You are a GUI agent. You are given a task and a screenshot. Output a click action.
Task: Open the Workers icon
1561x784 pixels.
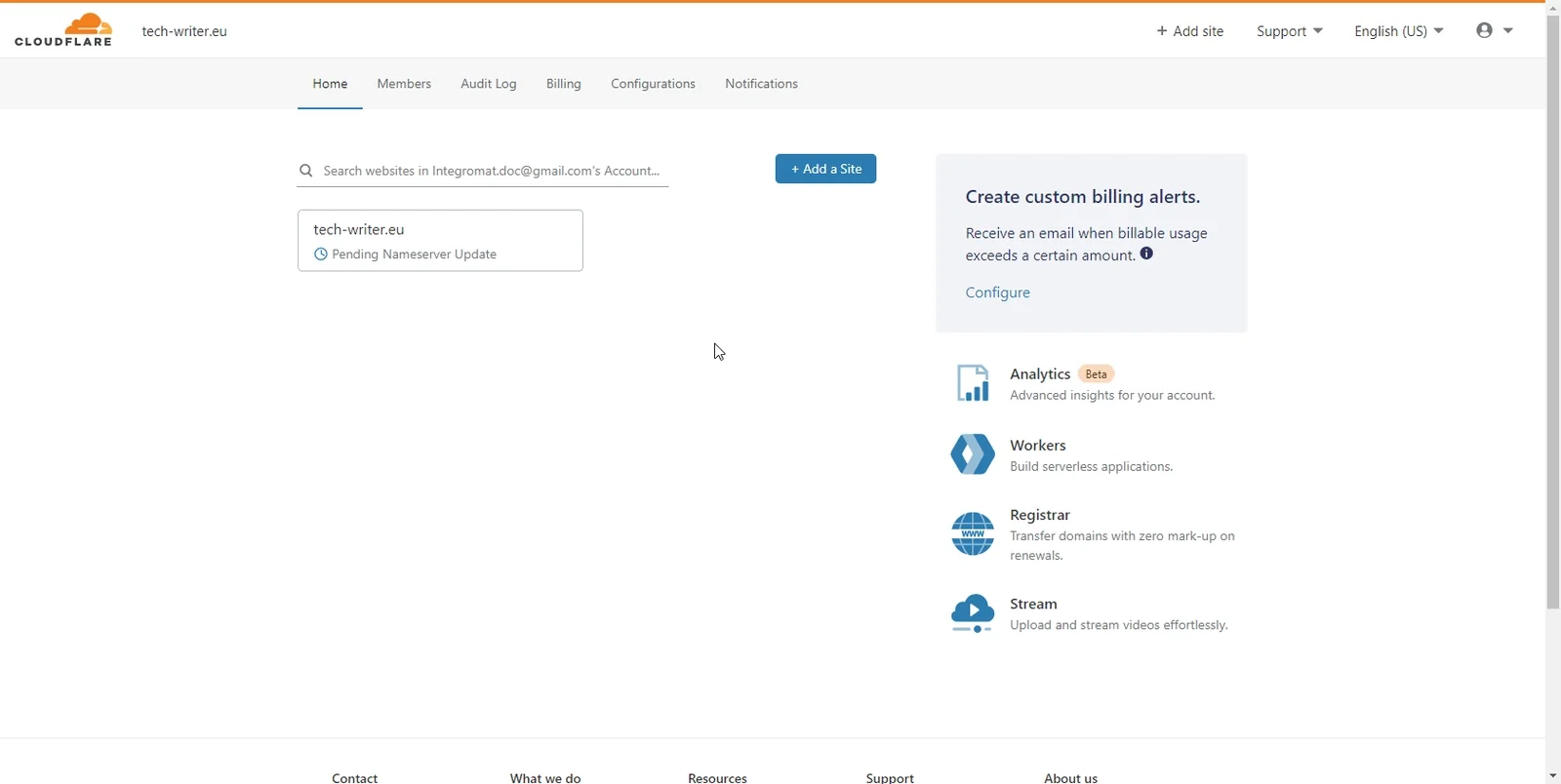(x=973, y=454)
